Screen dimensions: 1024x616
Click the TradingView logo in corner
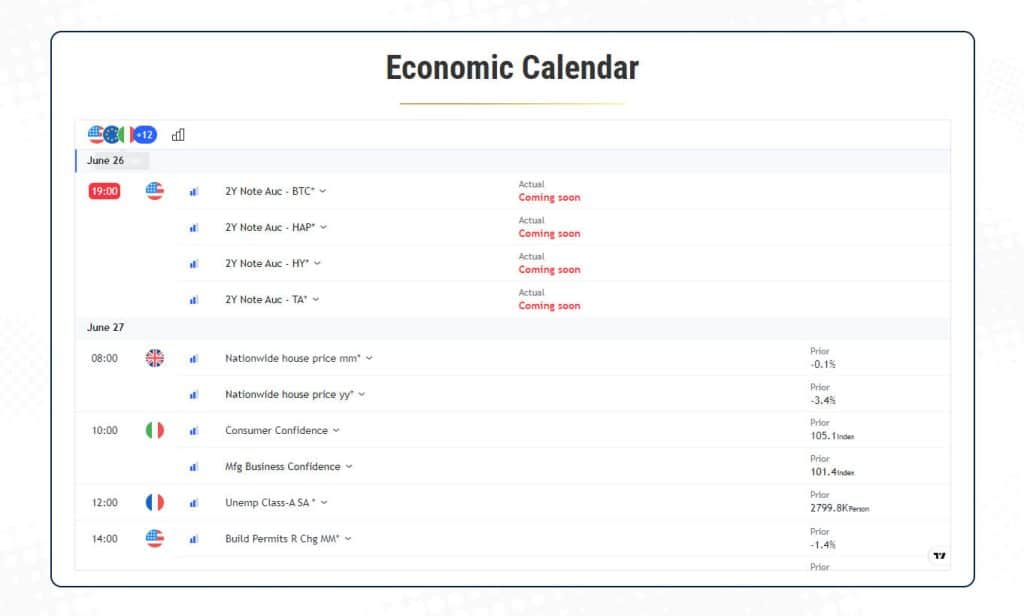click(939, 556)
